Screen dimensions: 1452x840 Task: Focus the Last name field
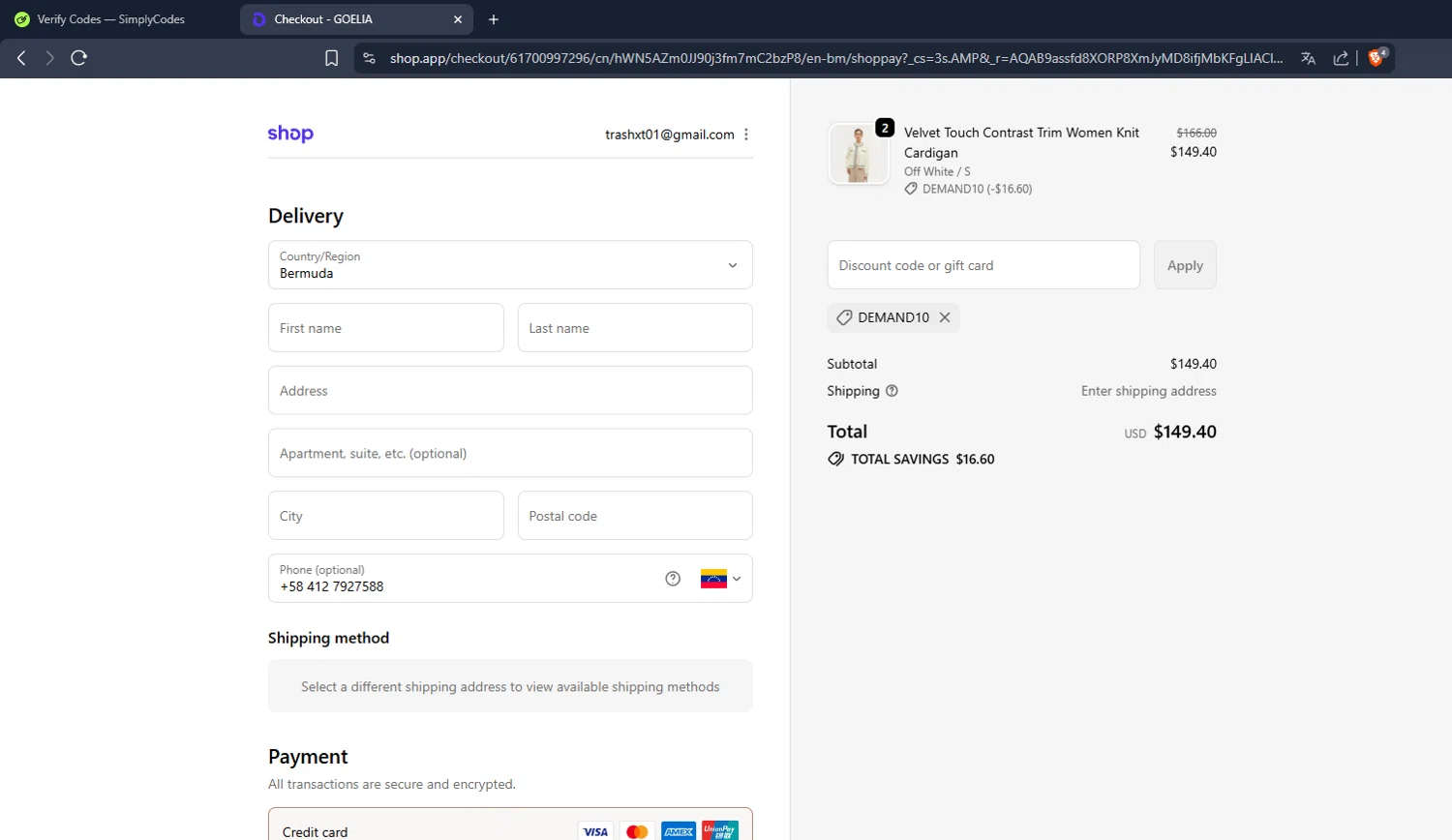coord(635,328)
